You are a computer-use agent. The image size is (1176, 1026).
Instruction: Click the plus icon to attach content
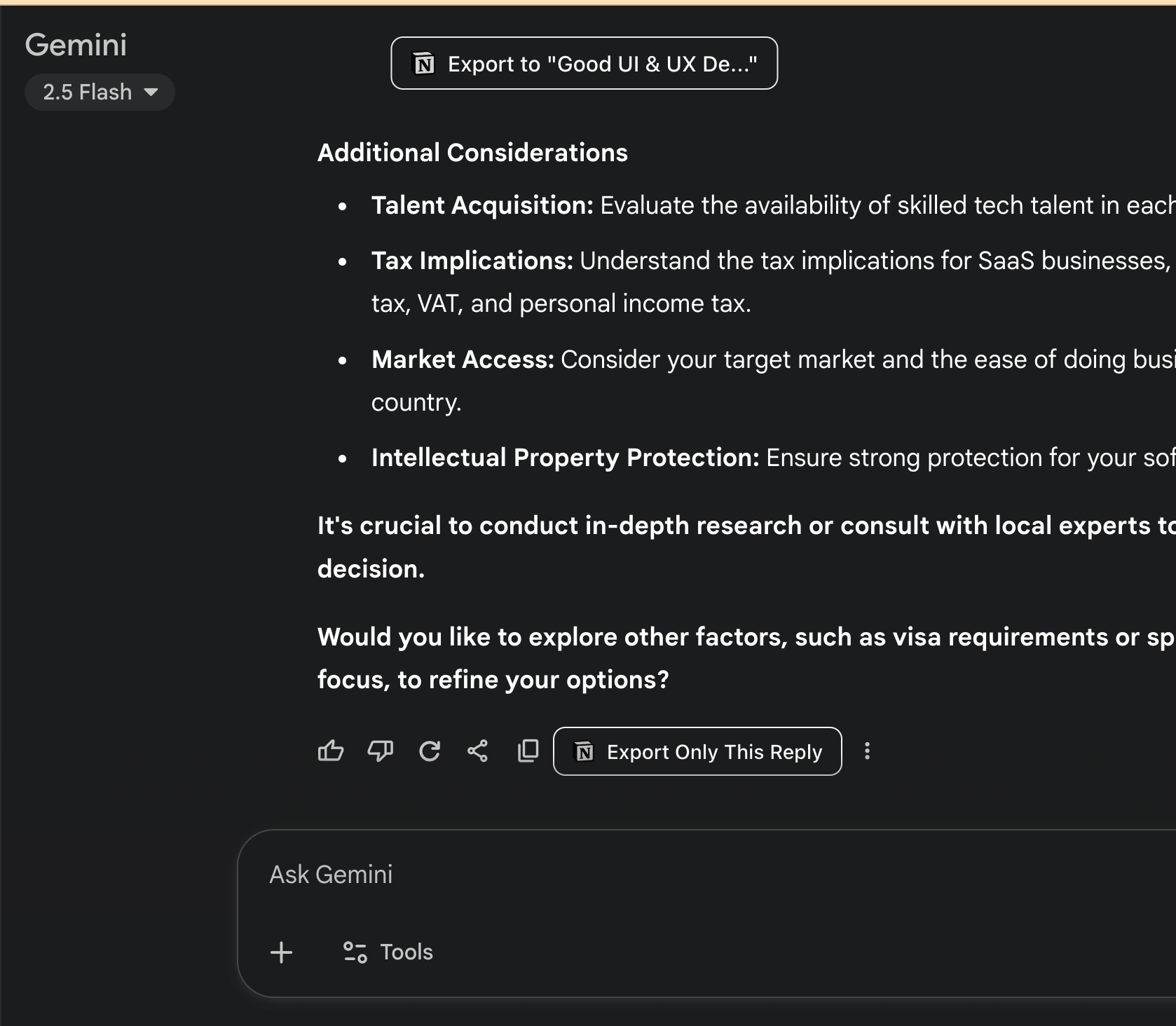(x=281, y=952)
